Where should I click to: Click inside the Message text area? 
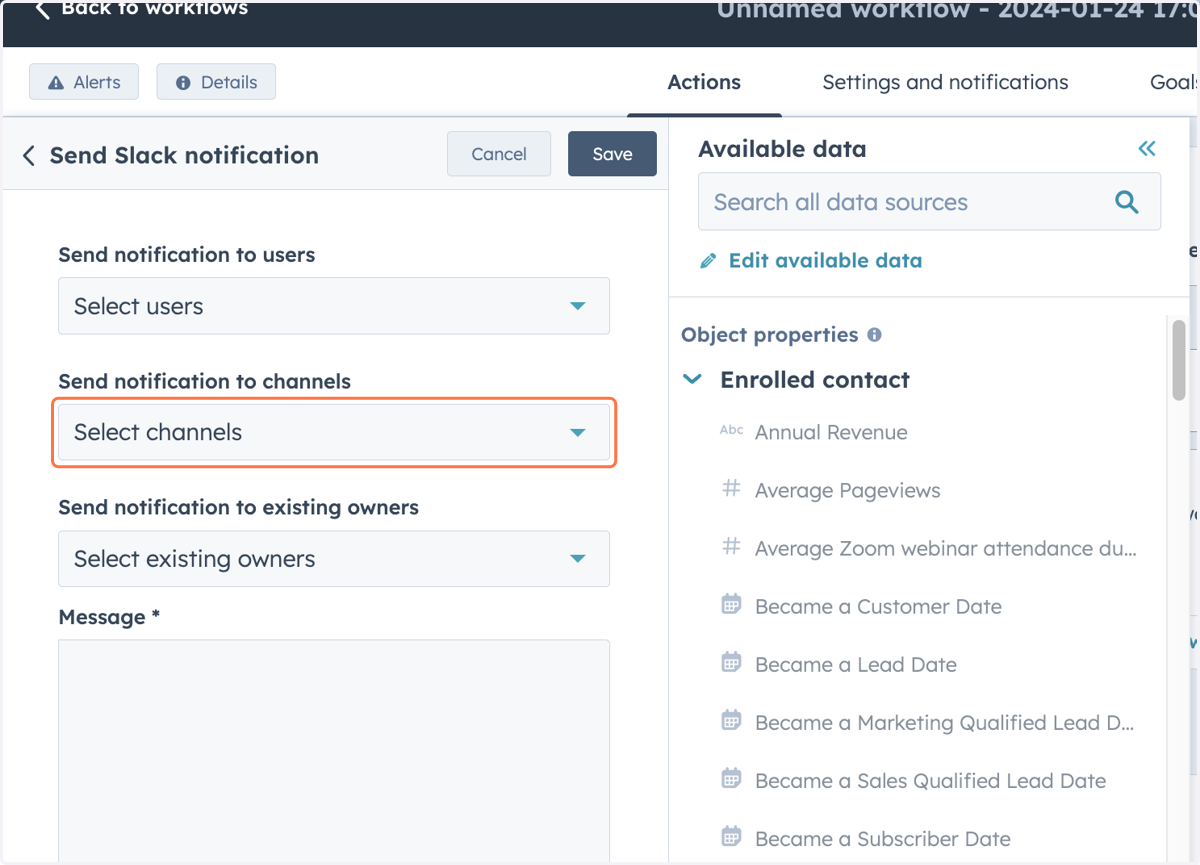click(x=334, y=750)
